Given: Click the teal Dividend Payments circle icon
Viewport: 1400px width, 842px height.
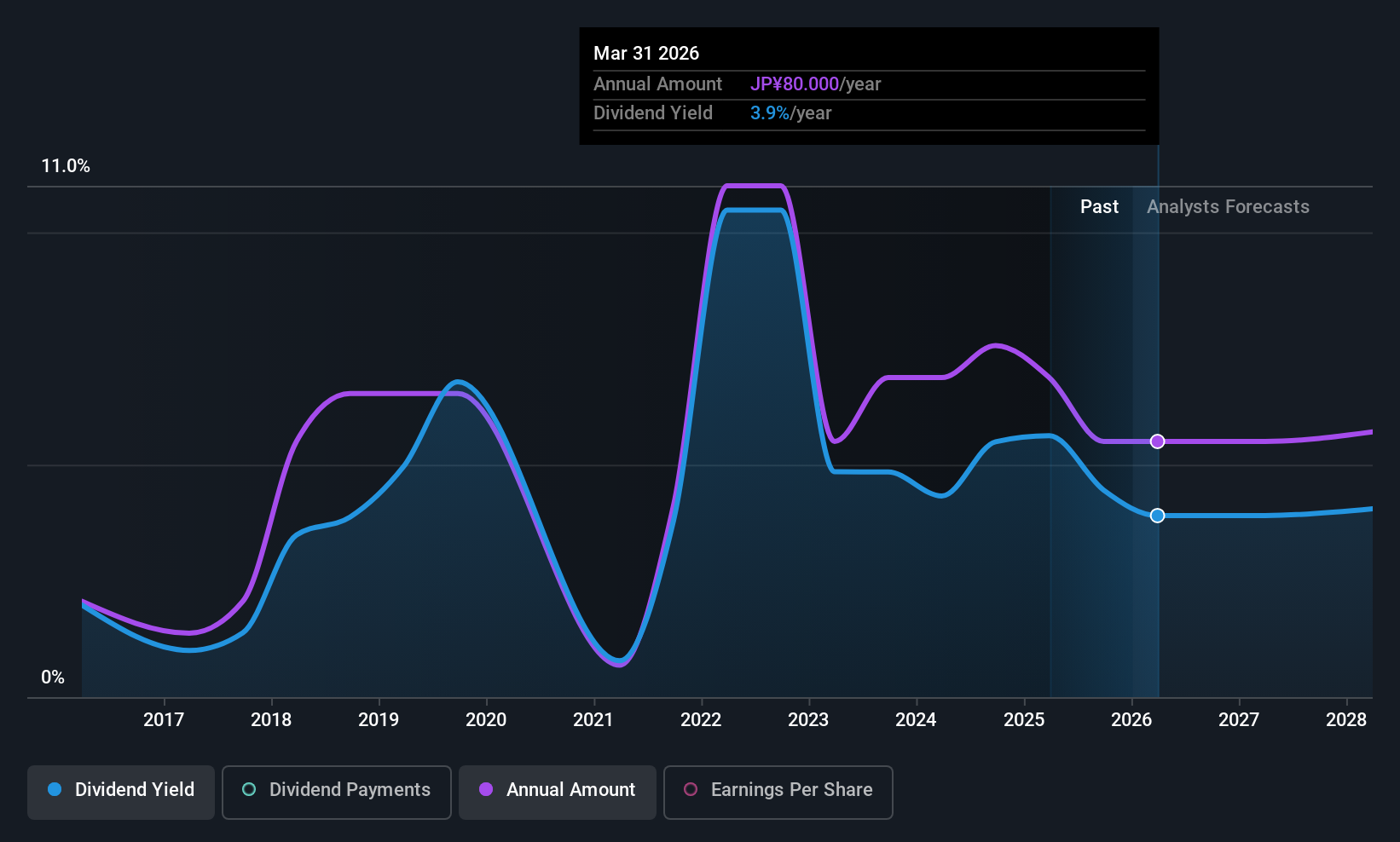Looking at the screenshot, I should click(x=249, y=789).
